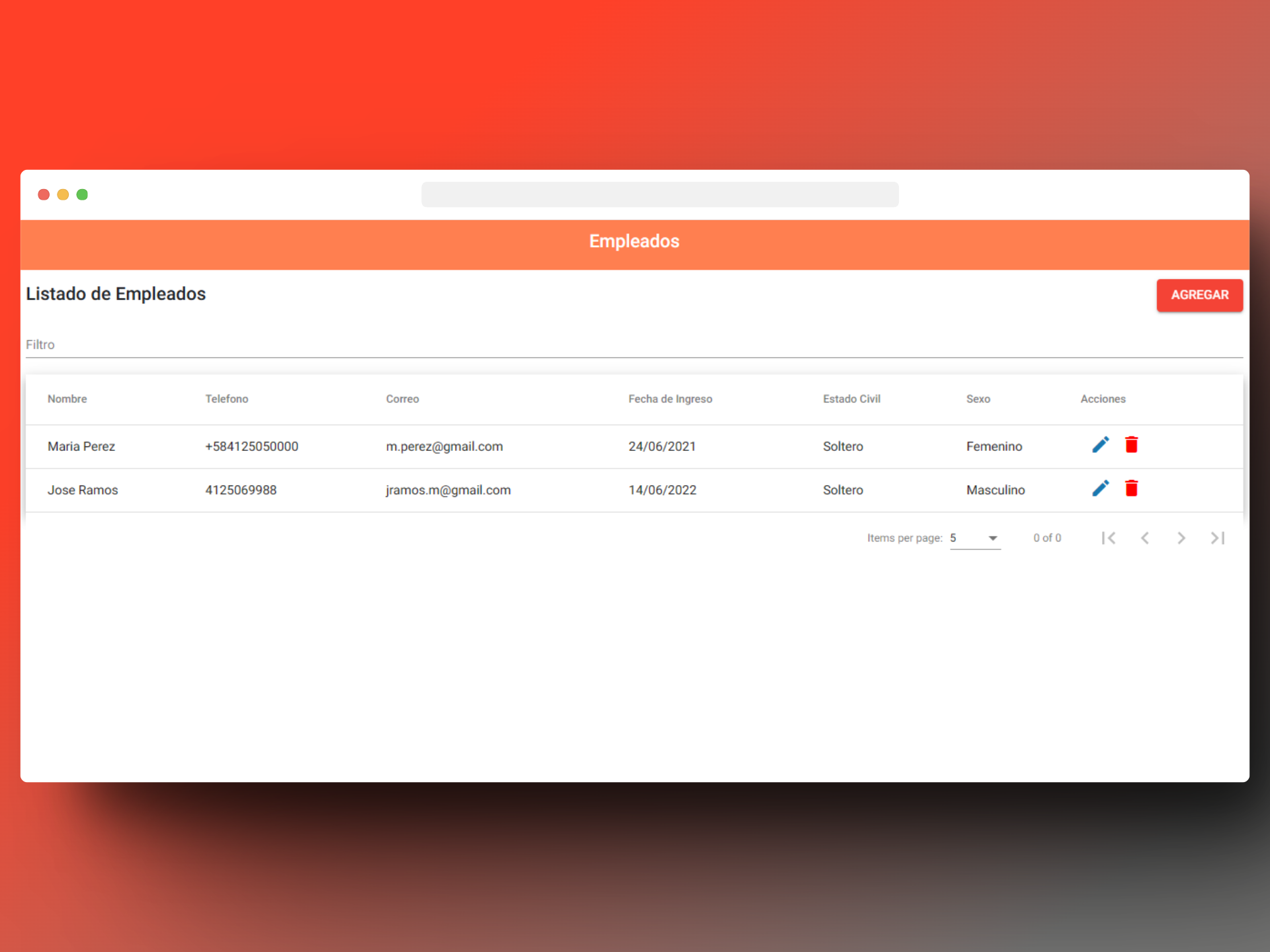
Task: Click the Nombre column header
Action: [x=67, y=399]
